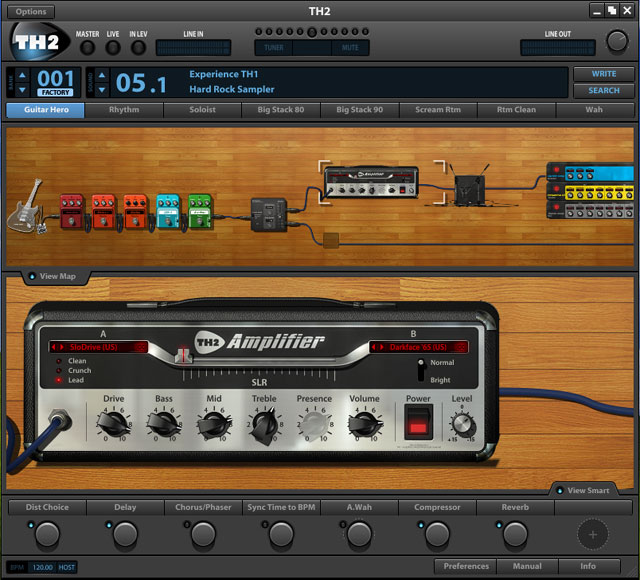This screenshot has width=640, height=580.
Task: Switch to the Soloist preset tab
Action: click(x=202, y=110)
